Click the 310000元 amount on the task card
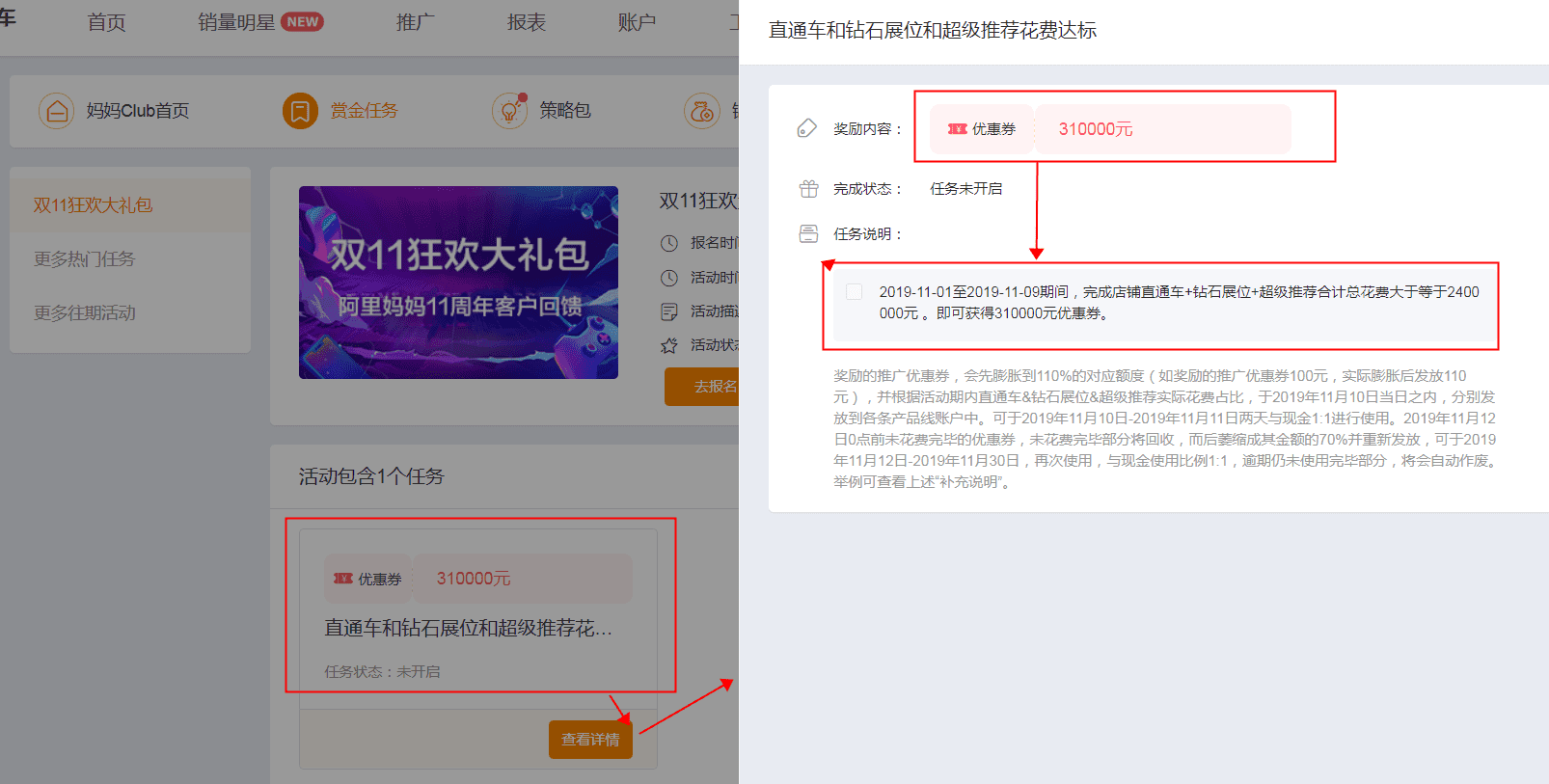 [x=474, y=579]
